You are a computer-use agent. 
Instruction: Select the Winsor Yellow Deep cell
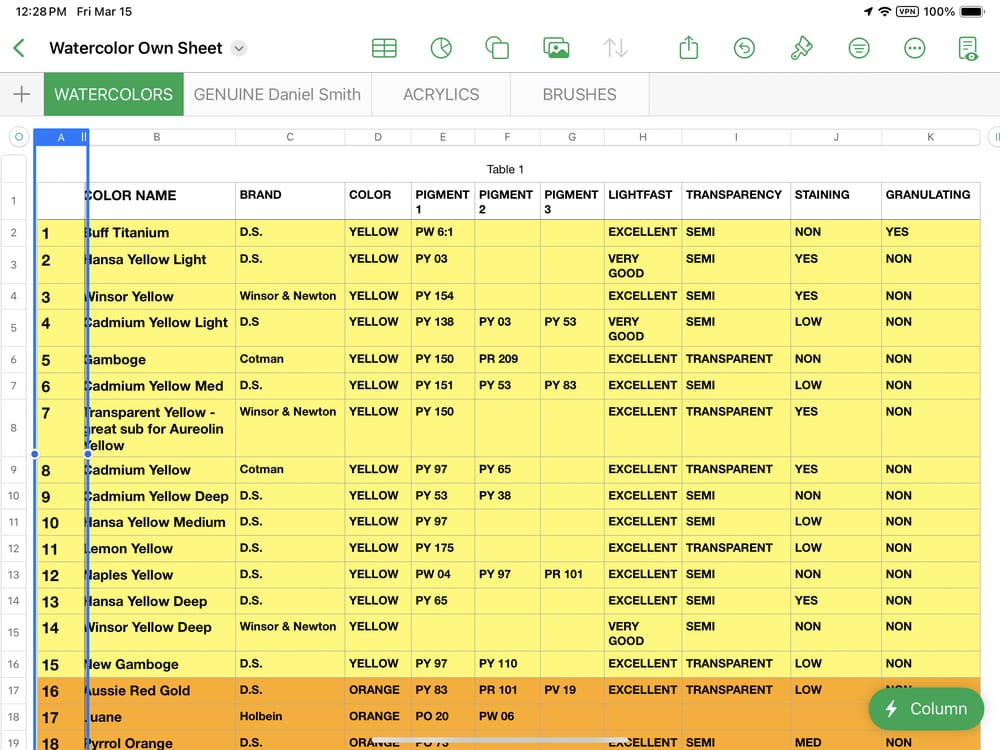point(161,633)
